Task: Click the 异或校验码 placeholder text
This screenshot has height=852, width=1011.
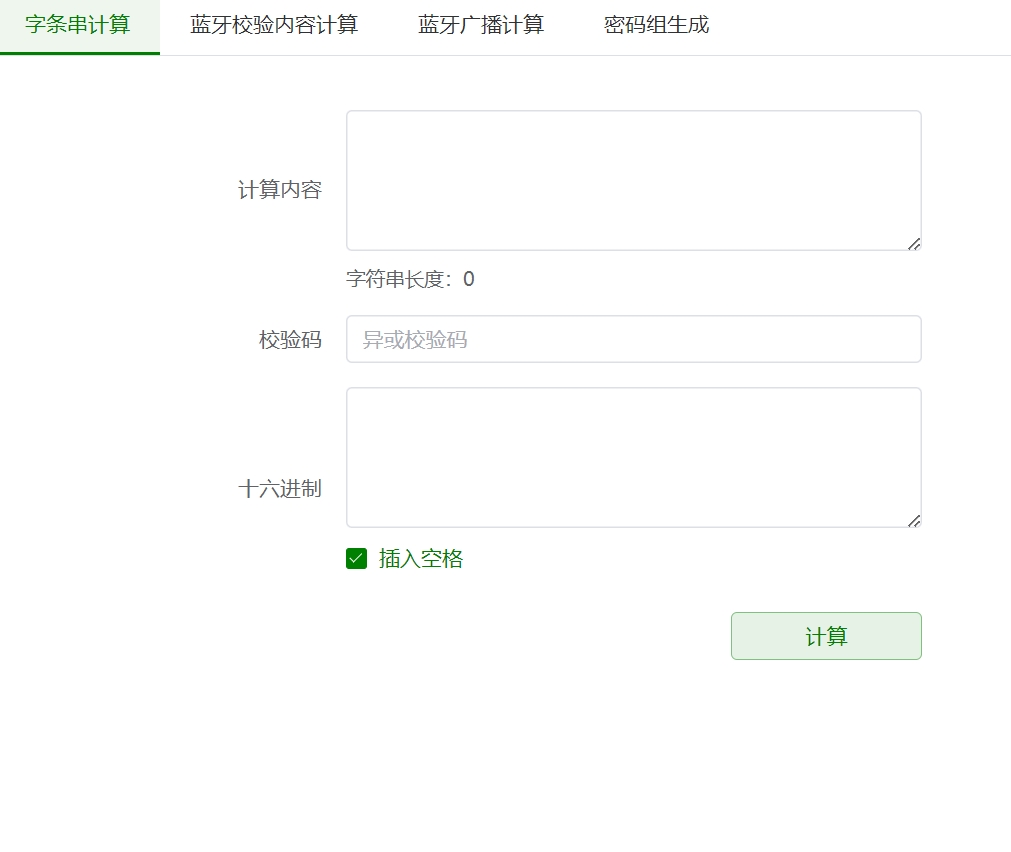Action: pyautogui.click(x=415, y=340)
